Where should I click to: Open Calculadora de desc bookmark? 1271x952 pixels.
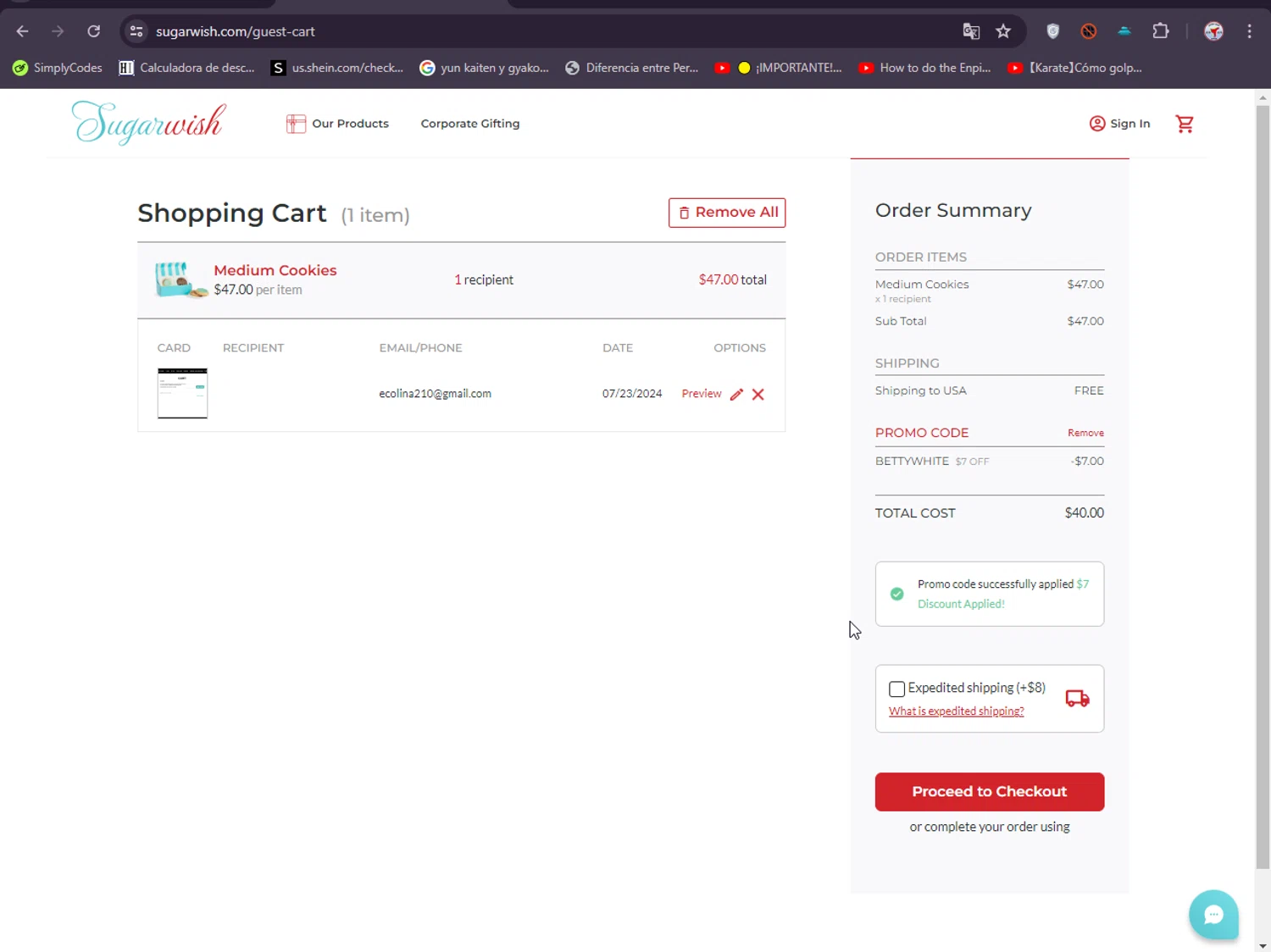tap(187, 68)
